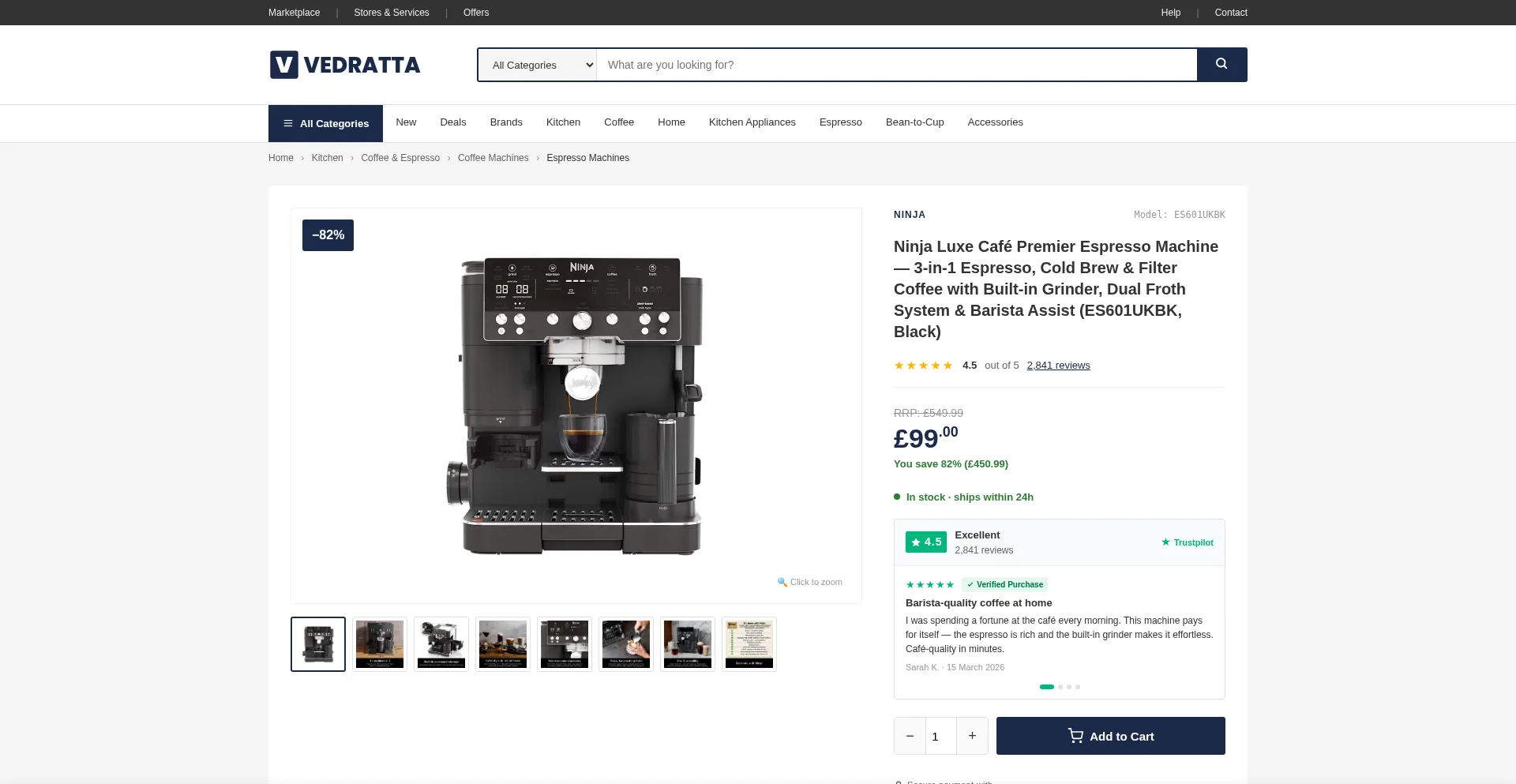Open the Help link
This screenshot has height=784, width=1516.
[x=1171, y=13]
